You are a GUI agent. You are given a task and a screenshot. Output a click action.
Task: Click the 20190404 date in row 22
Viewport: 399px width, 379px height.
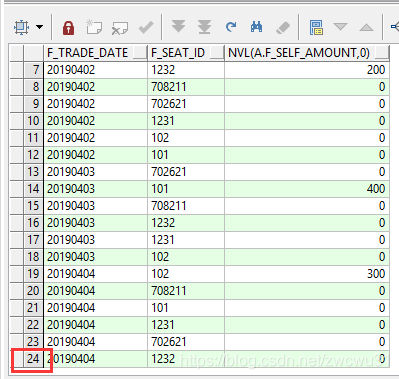[71, 325]
